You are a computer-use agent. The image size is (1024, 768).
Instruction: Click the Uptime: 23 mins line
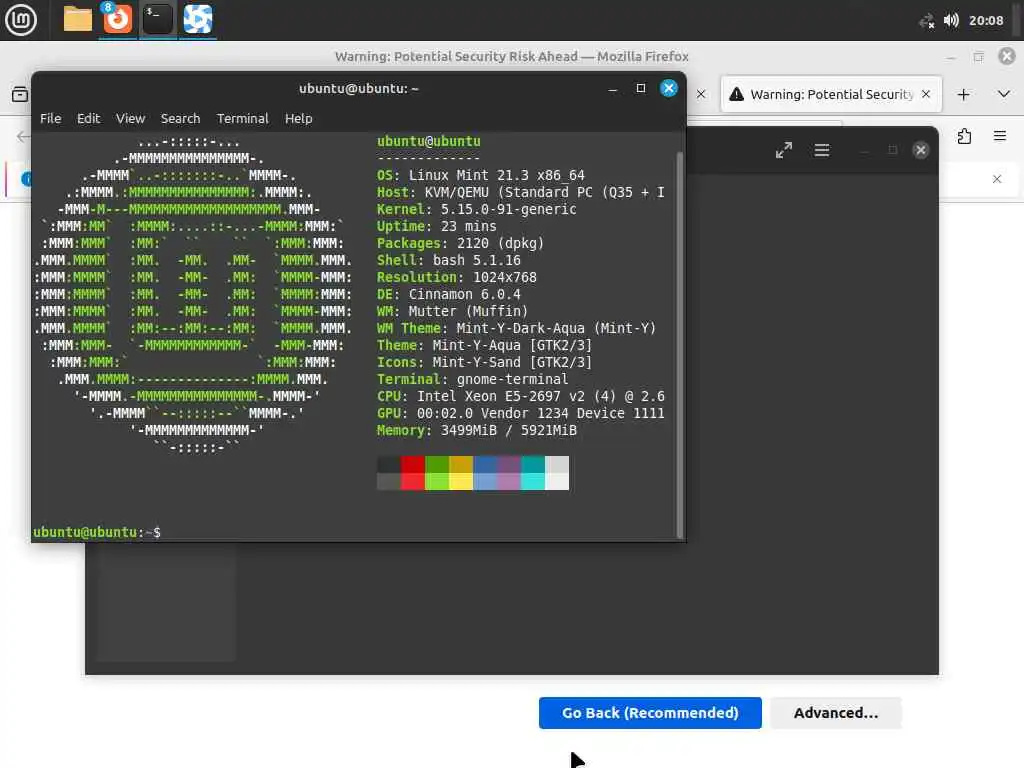pyautogui.click(x=436, y=226)
